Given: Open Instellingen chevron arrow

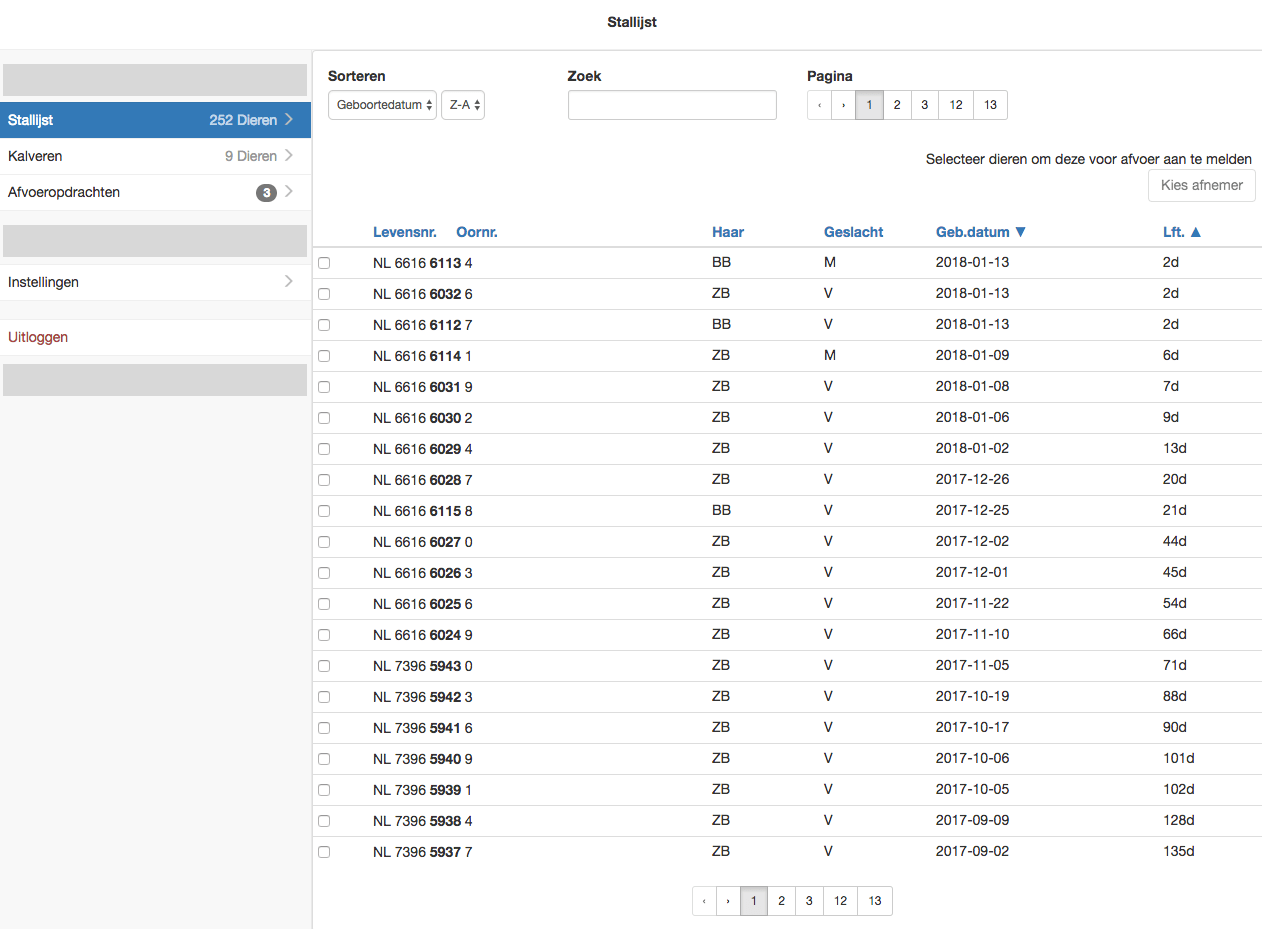Looking at the screenshot, I should (x=289, y=282).
